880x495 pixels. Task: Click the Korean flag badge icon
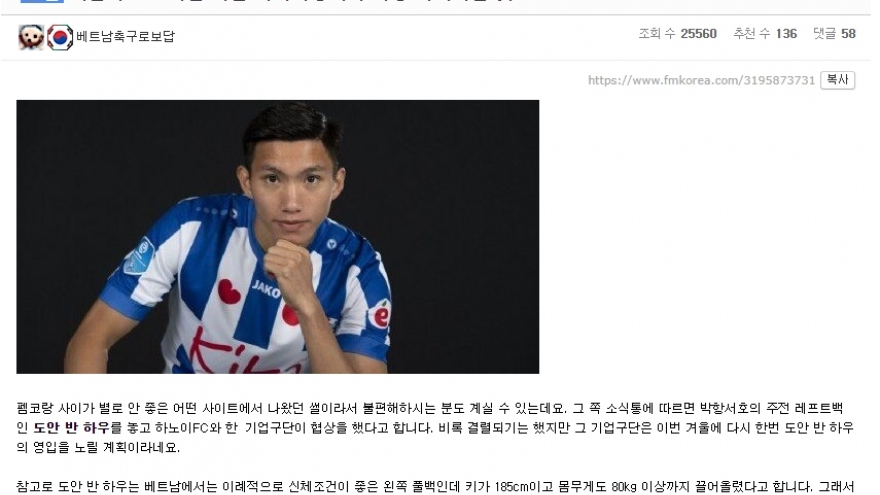(x=59, y=37)
